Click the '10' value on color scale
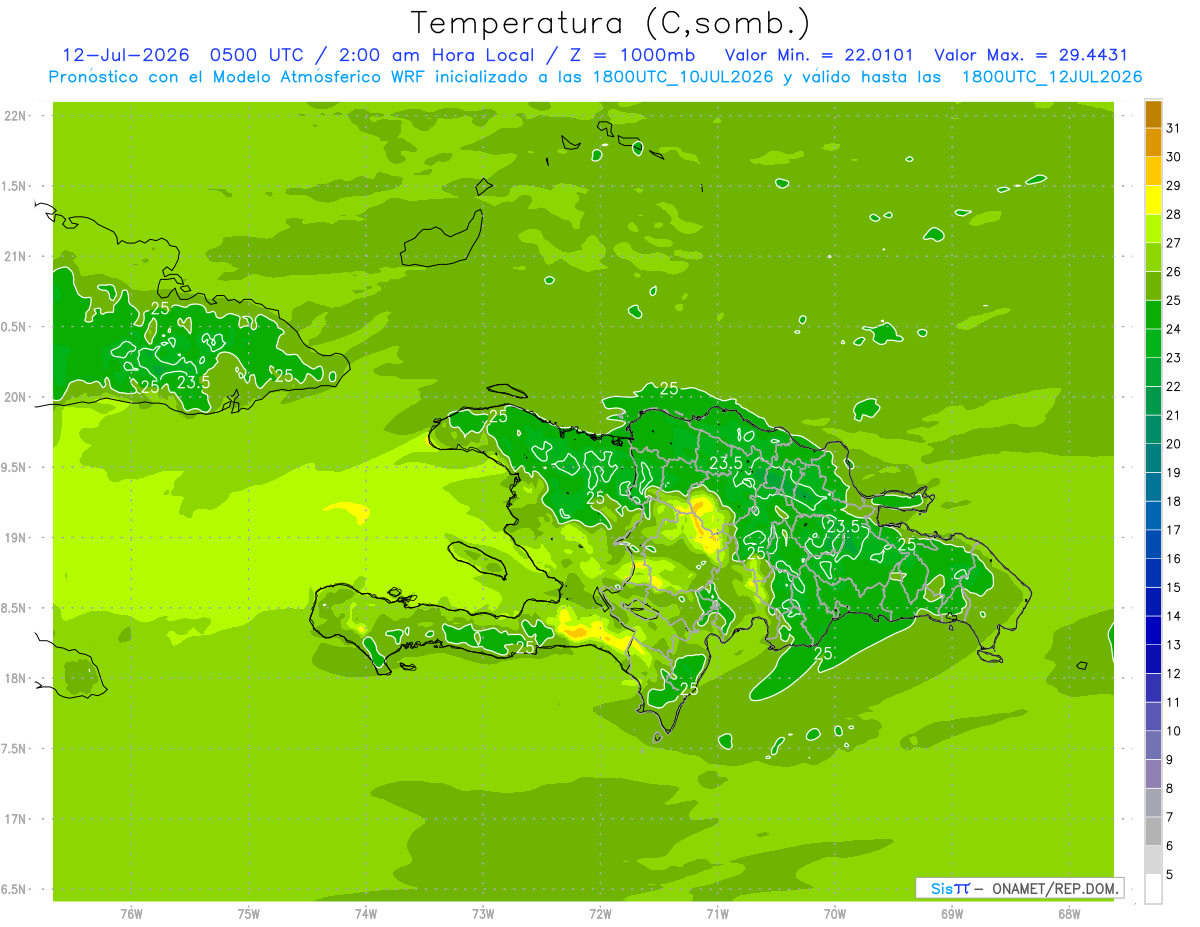Screen dimensions: 1200x927 click(x=1174, y=731)
